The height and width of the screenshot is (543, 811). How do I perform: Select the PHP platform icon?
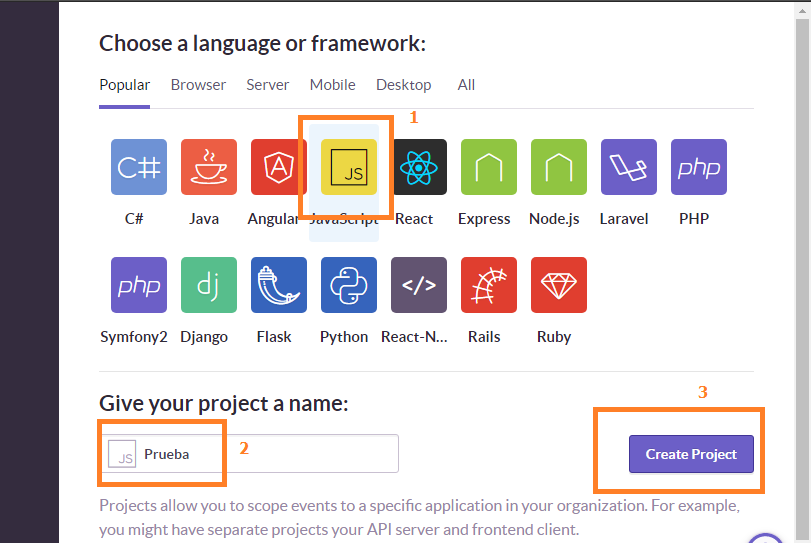[699, 167]
